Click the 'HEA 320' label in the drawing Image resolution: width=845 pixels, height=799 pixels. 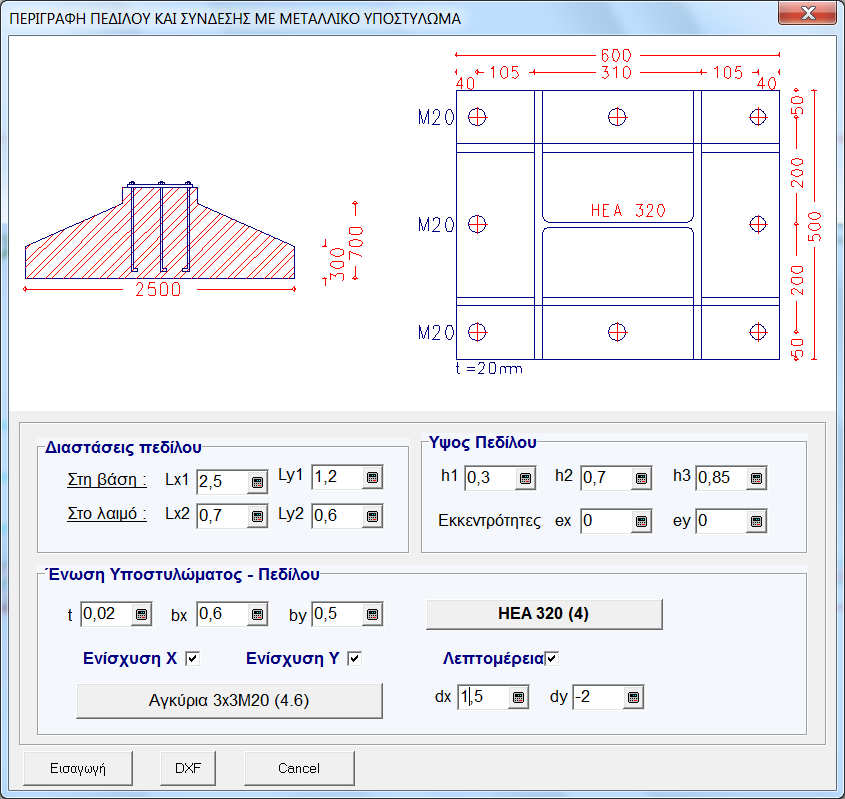[628, 211]
